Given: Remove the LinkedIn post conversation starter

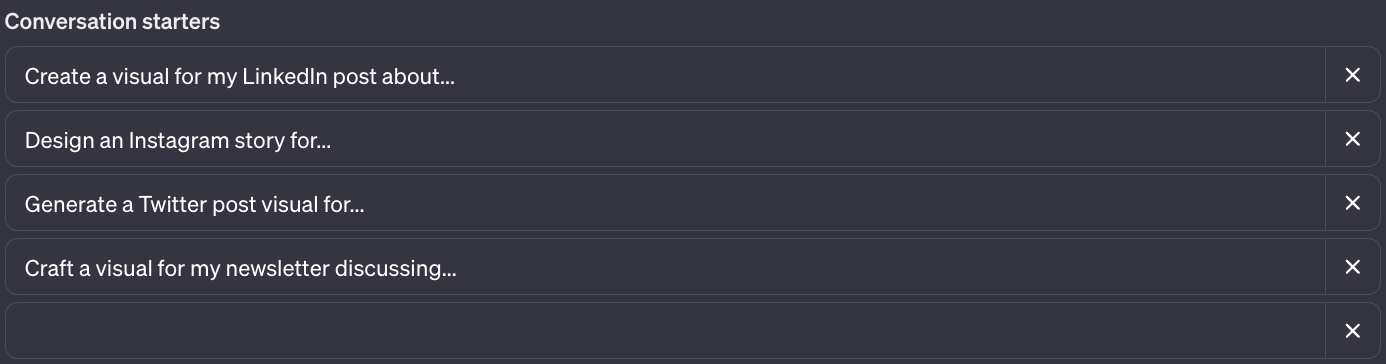Looking at the screenshot, I should coord(1353,75).
